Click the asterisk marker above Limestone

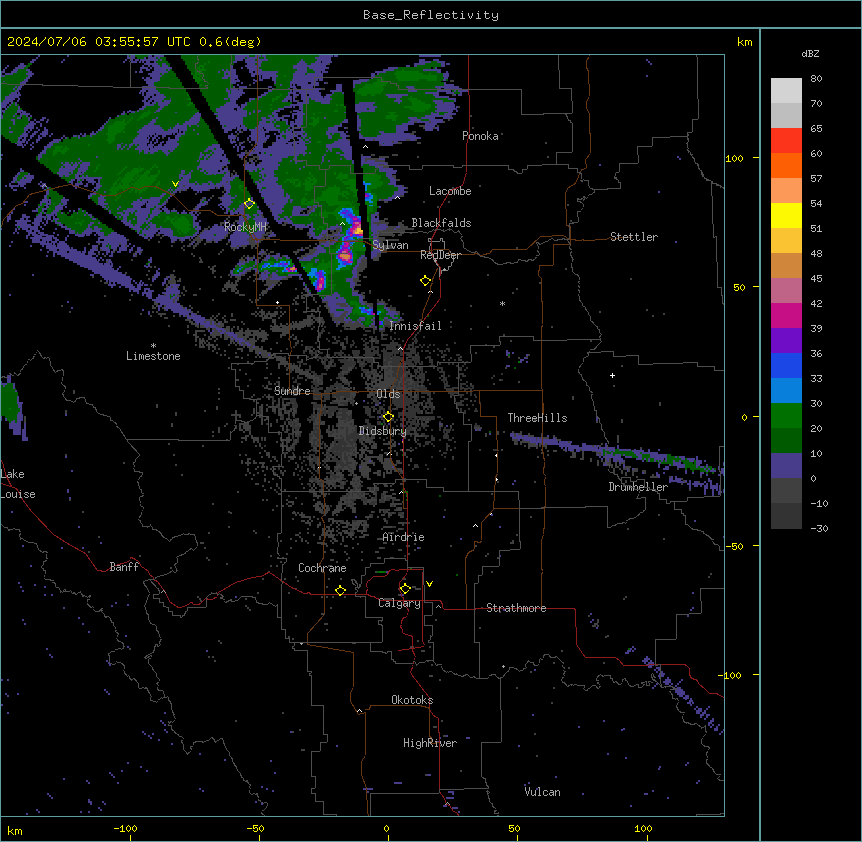153,346
